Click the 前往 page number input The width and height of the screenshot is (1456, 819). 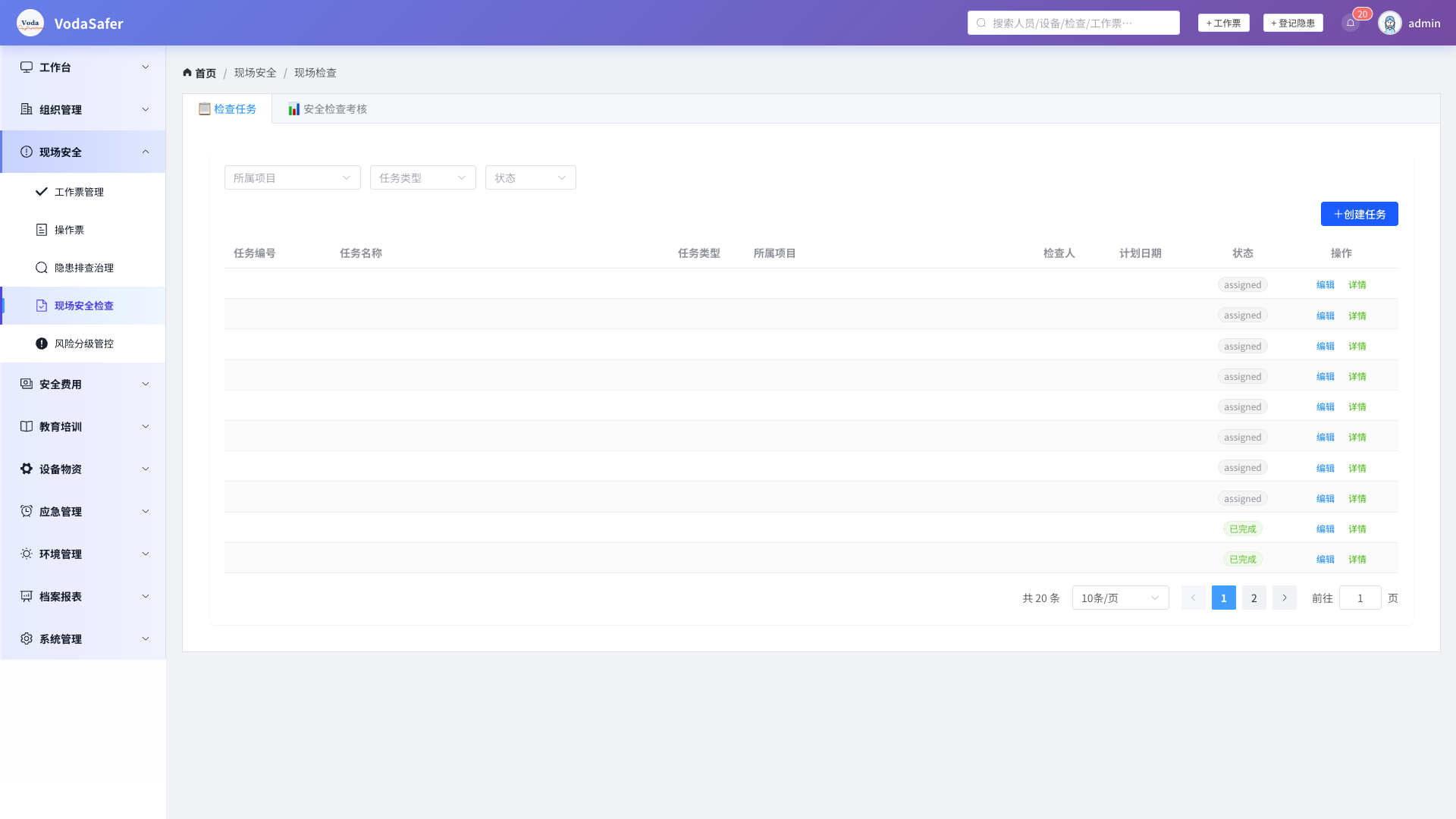tap(1360, 598)
